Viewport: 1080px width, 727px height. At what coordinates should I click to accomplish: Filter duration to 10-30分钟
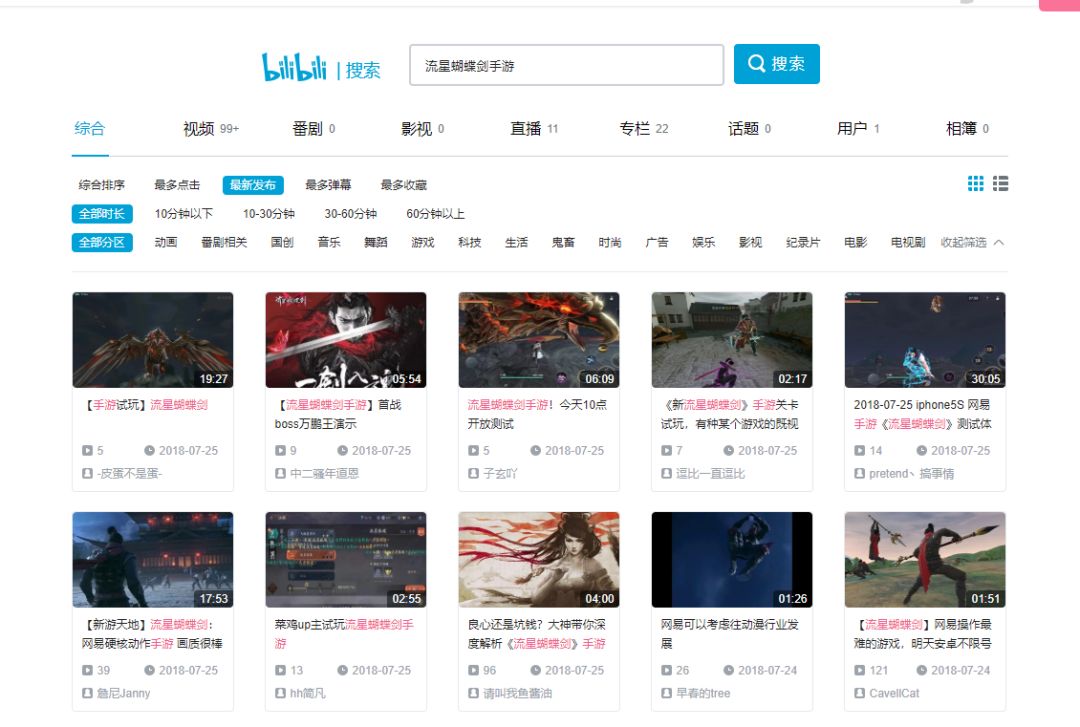pyautogui.click(x=269, y=214)
